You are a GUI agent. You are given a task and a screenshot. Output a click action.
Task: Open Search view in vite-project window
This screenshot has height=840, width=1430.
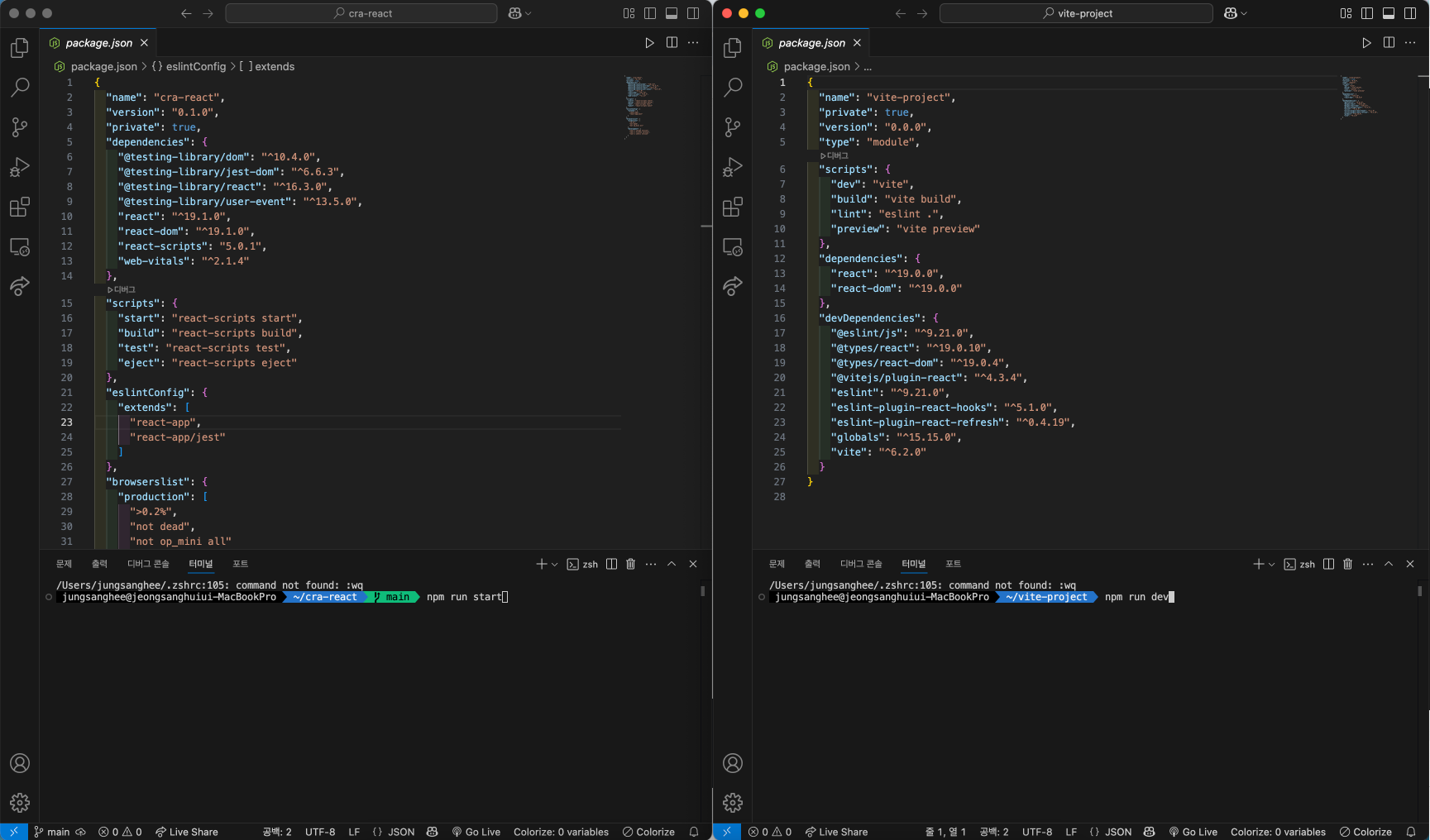tap(733, 88)
